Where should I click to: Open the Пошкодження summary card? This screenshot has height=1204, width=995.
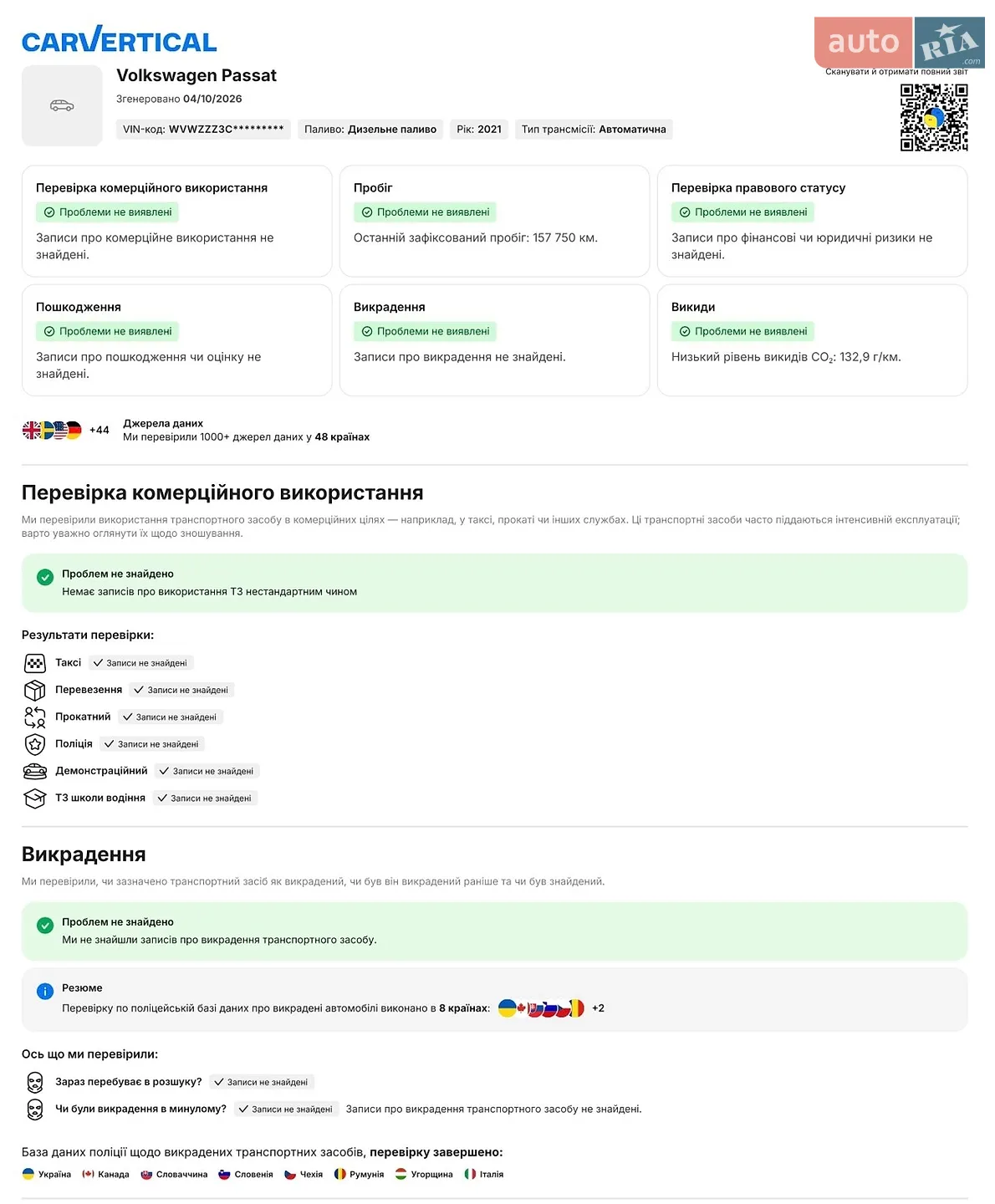click(x=176, y=340)
